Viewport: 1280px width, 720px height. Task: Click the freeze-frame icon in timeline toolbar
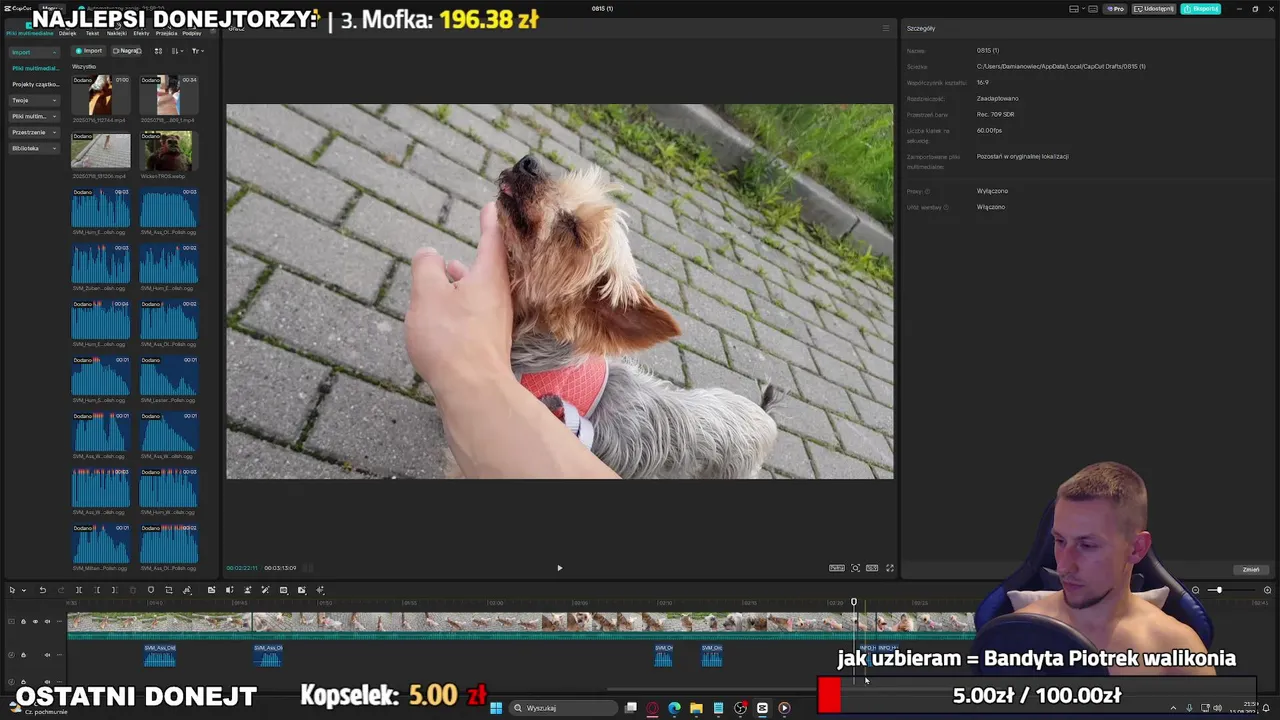pyautogui.click(x=211, y=590)
